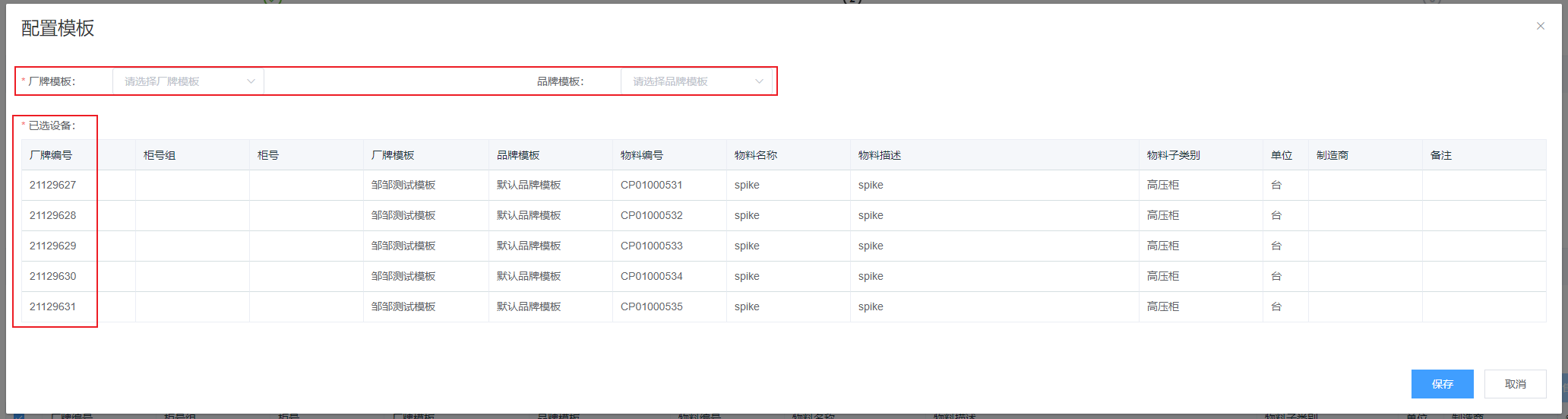Click 厂牌编号 cell 21129631
The image size is (1568, 419).
[x=53, y=306]
